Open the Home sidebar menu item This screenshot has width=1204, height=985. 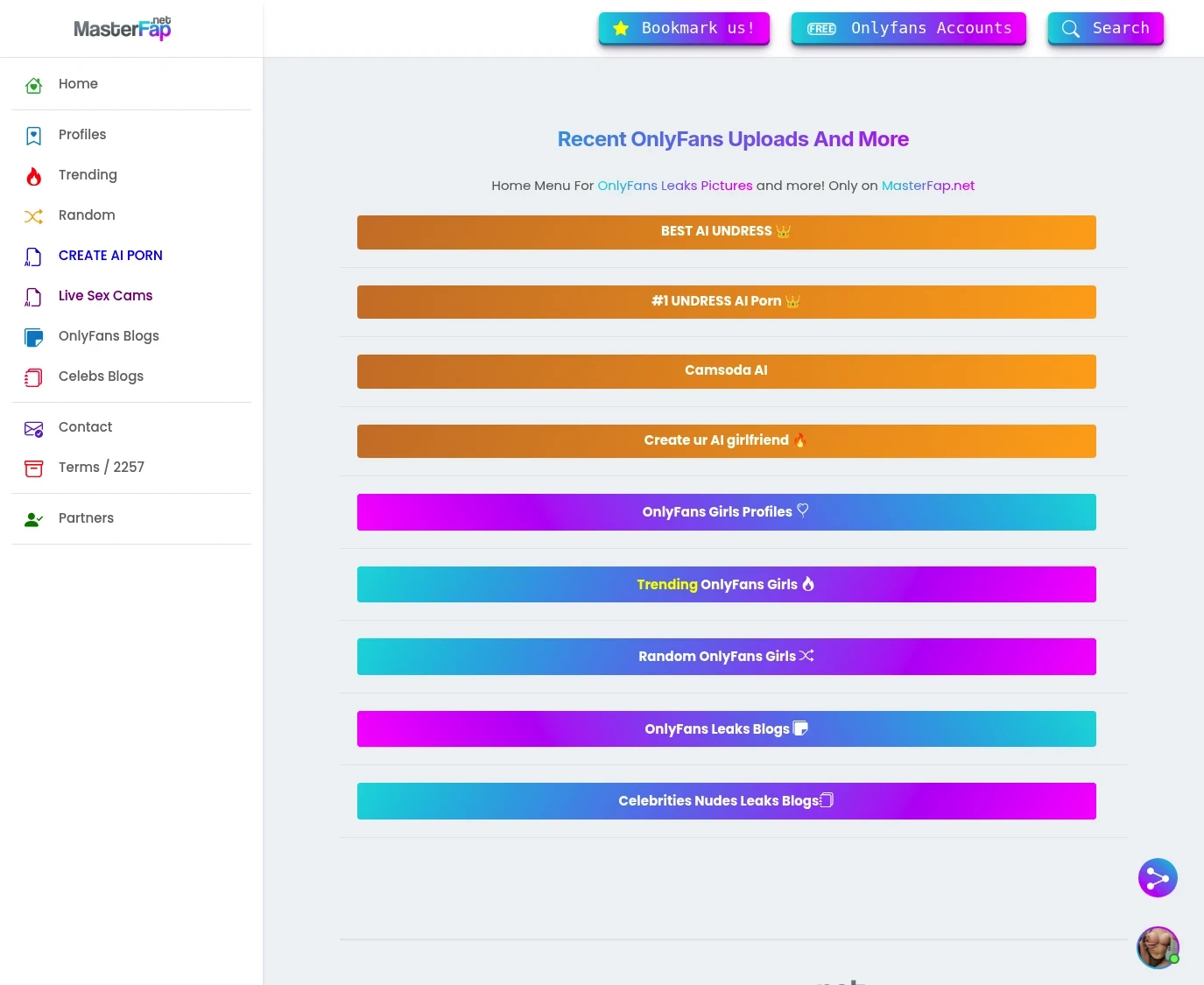point(131,84)
